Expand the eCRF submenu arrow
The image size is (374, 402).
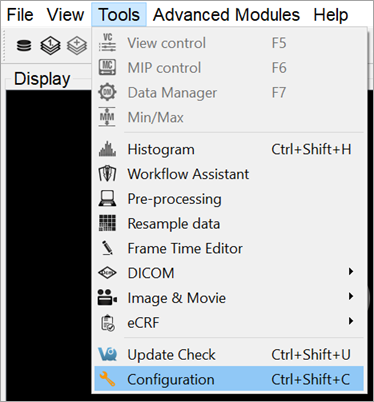(351, 321)
